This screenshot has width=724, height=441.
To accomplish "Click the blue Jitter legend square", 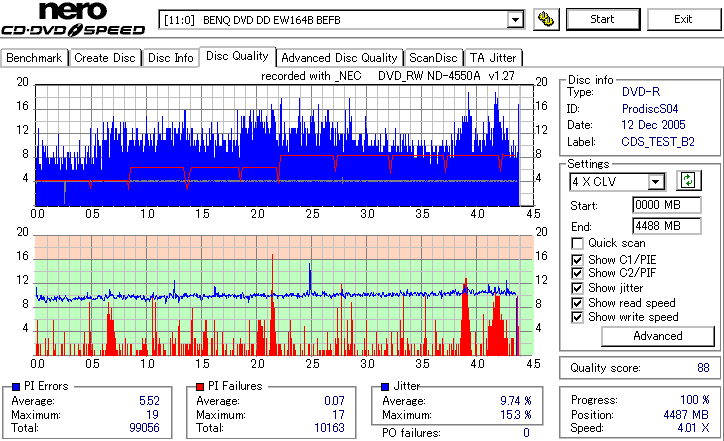I will [x=385, y=387].
